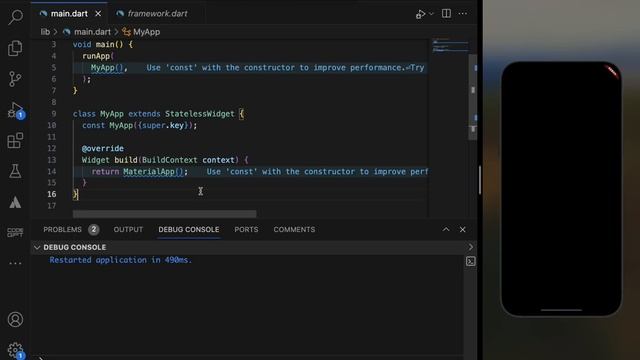
Task: Close the bottom panel
Action: coord(462,229)
